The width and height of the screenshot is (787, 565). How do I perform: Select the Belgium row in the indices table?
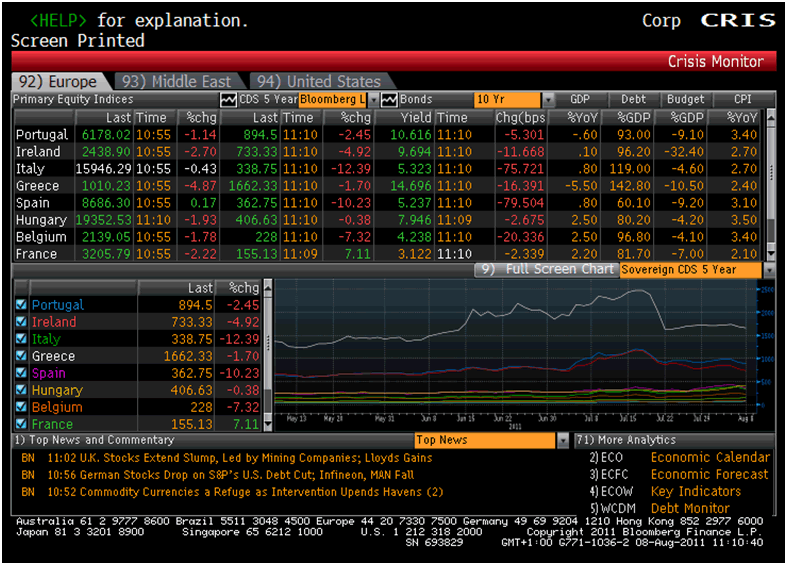pos(387,237)
